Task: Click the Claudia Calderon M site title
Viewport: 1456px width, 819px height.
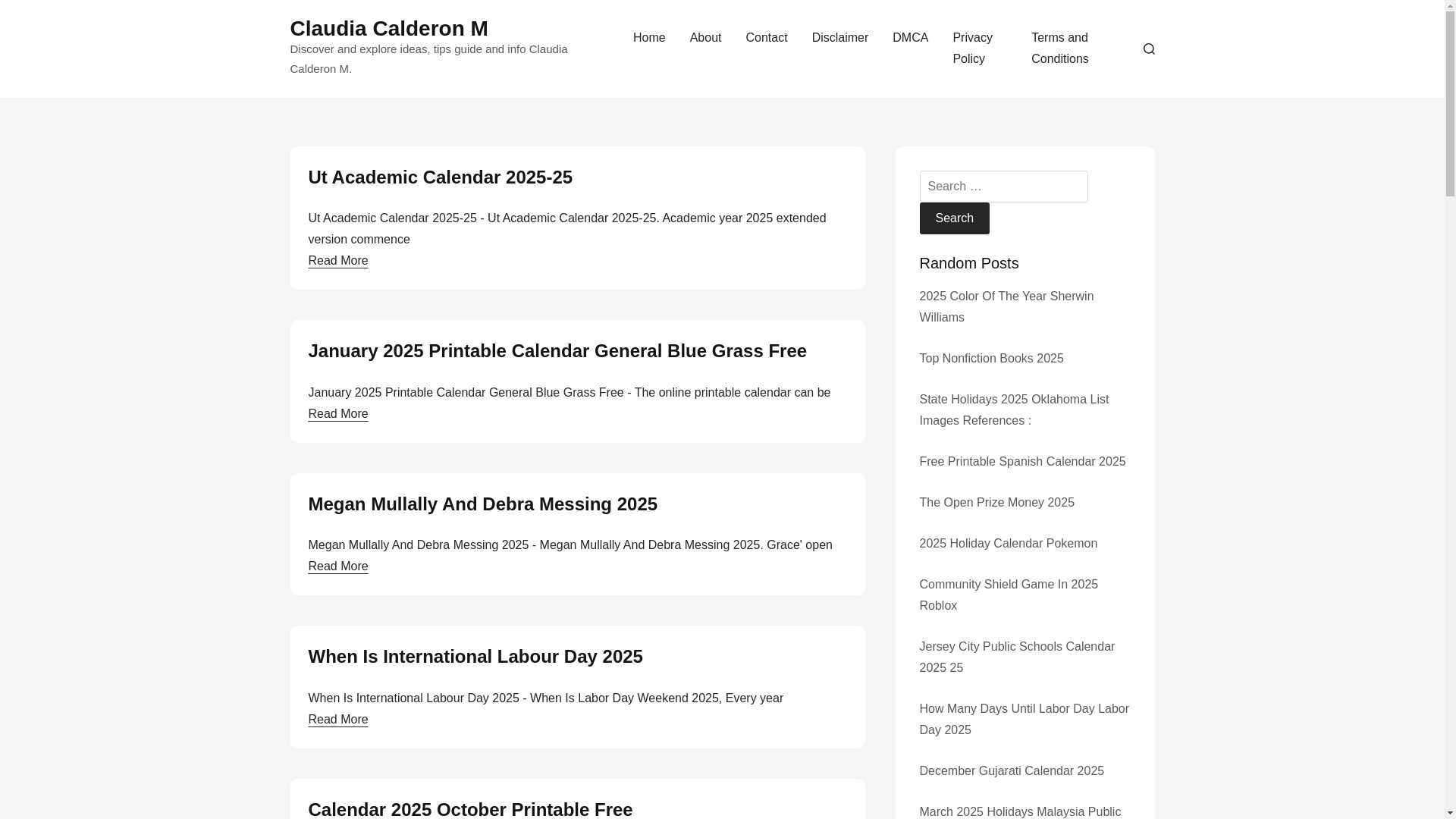Action: coord(388,28)
